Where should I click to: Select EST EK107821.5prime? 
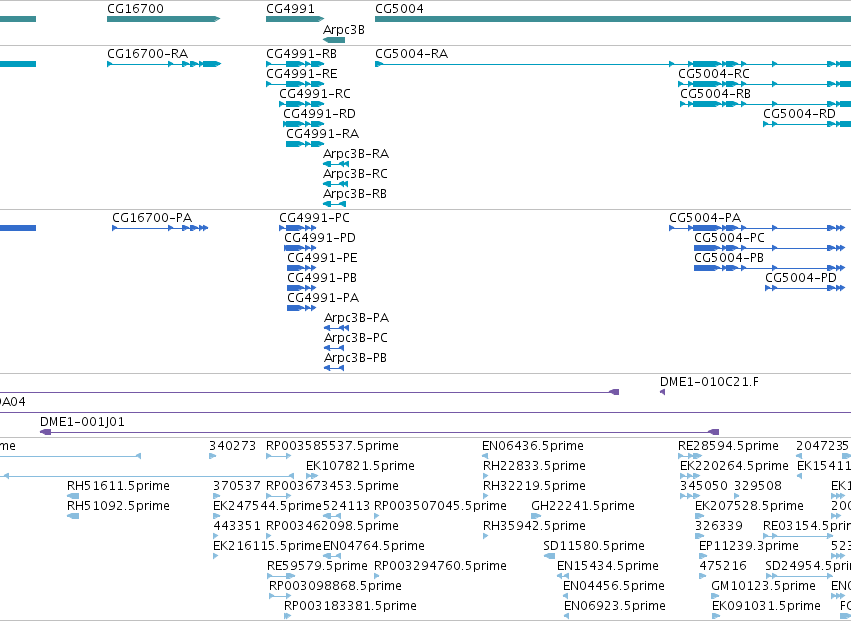click(x=360, y=466)
